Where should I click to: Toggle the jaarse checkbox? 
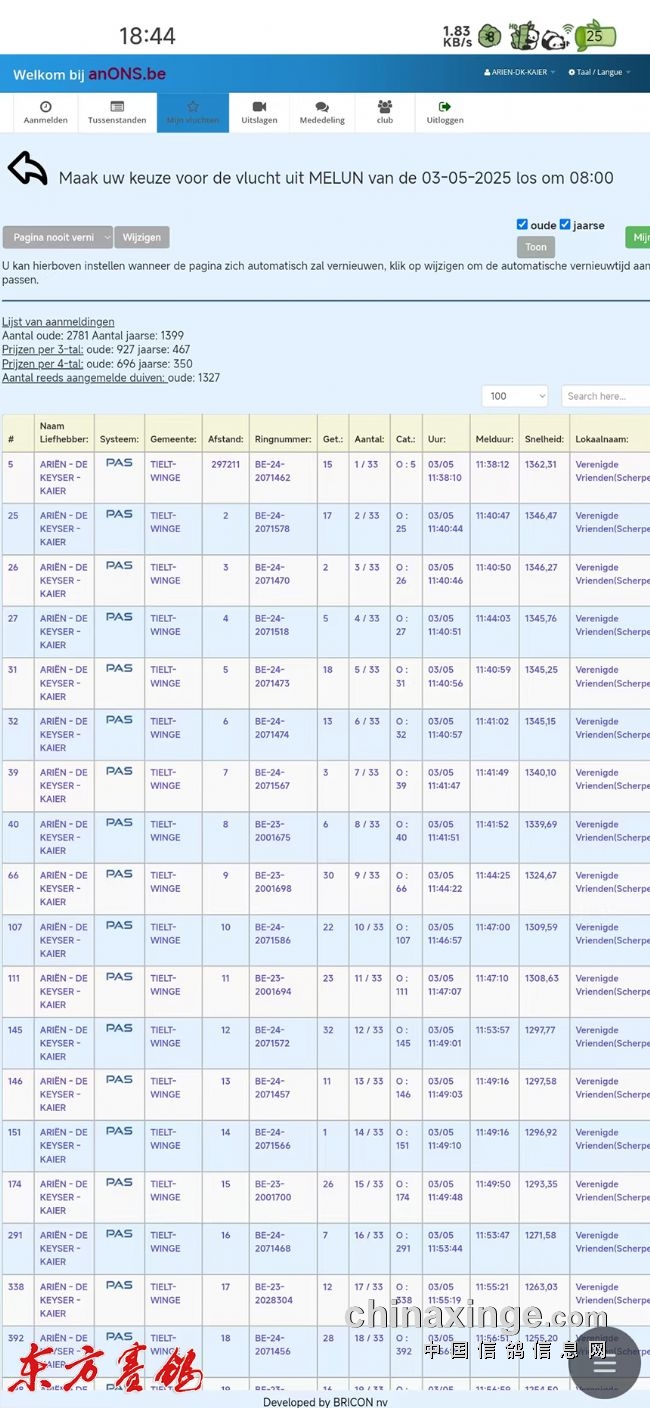(565, 225)
